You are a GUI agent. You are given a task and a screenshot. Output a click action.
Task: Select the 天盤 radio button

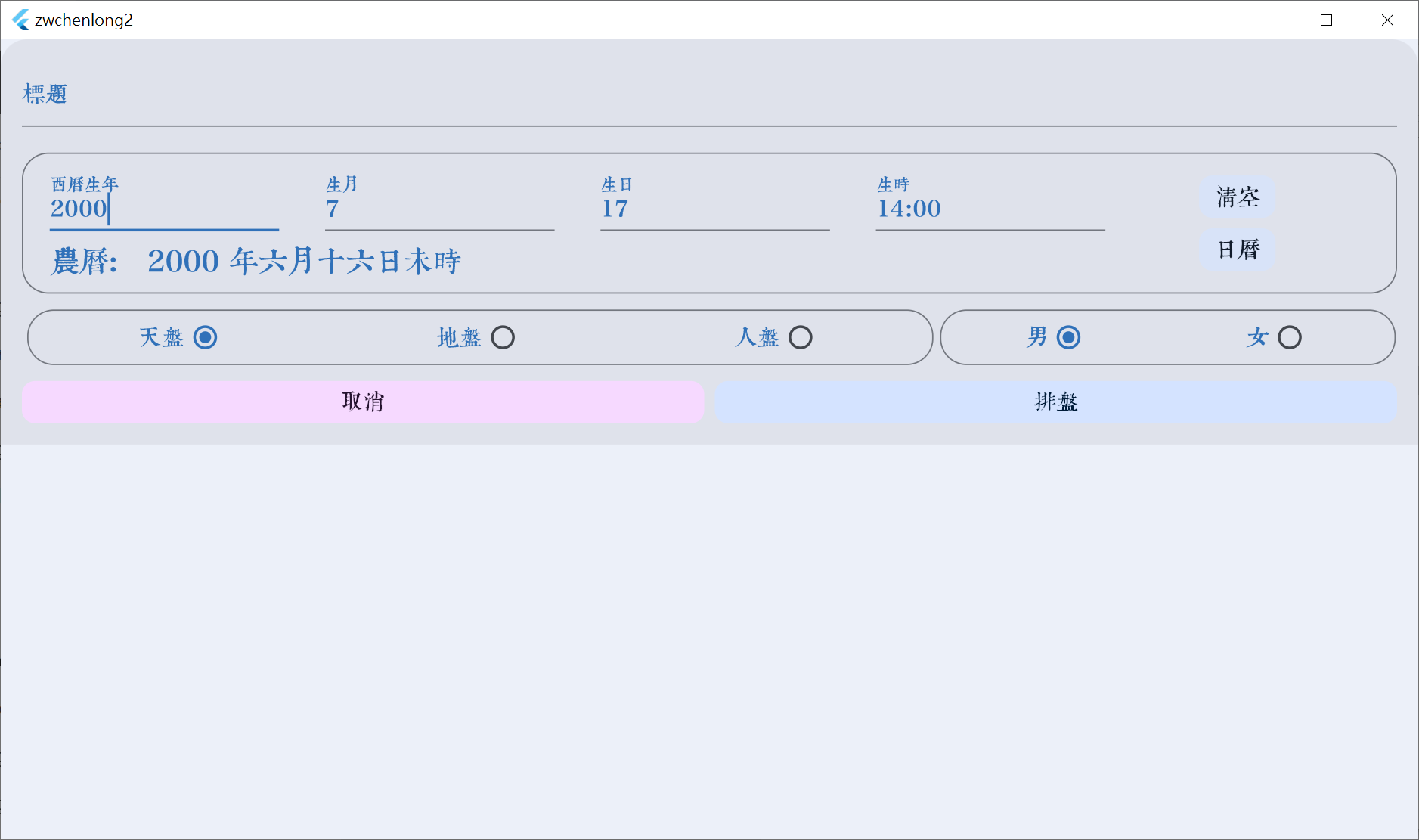(x=205, y=337)
